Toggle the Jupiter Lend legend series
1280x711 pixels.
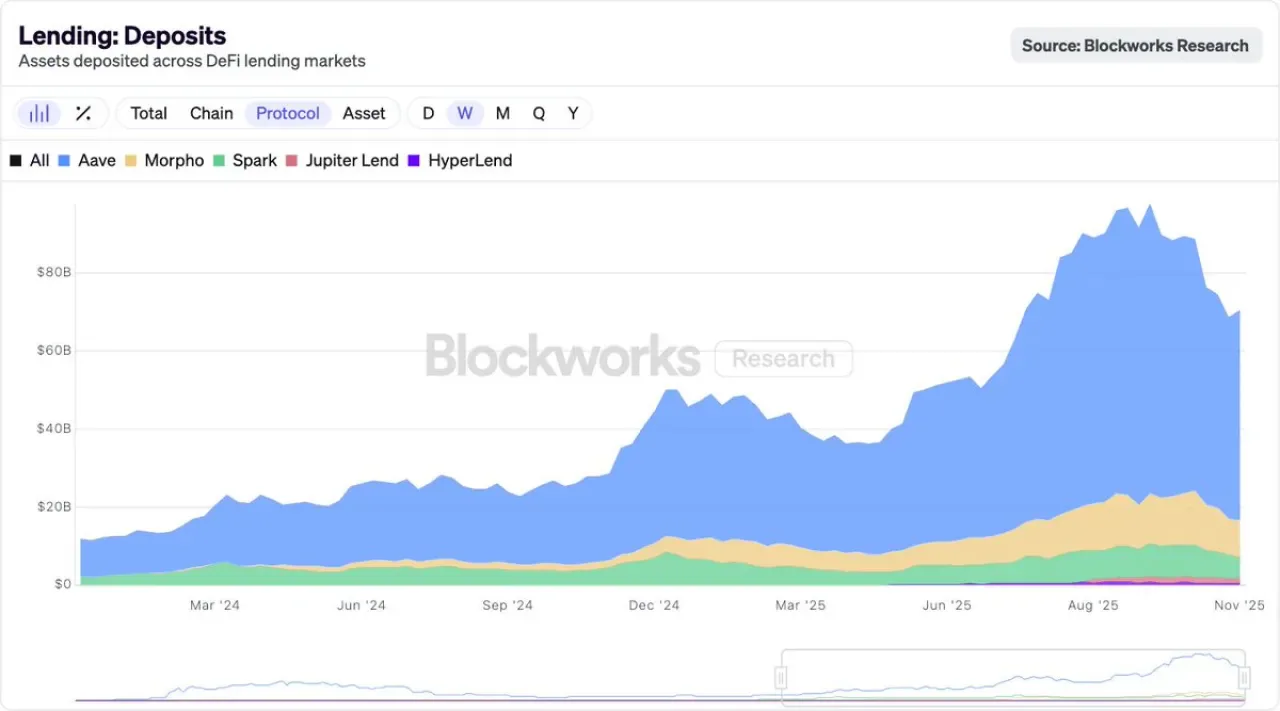click(342, 160)
